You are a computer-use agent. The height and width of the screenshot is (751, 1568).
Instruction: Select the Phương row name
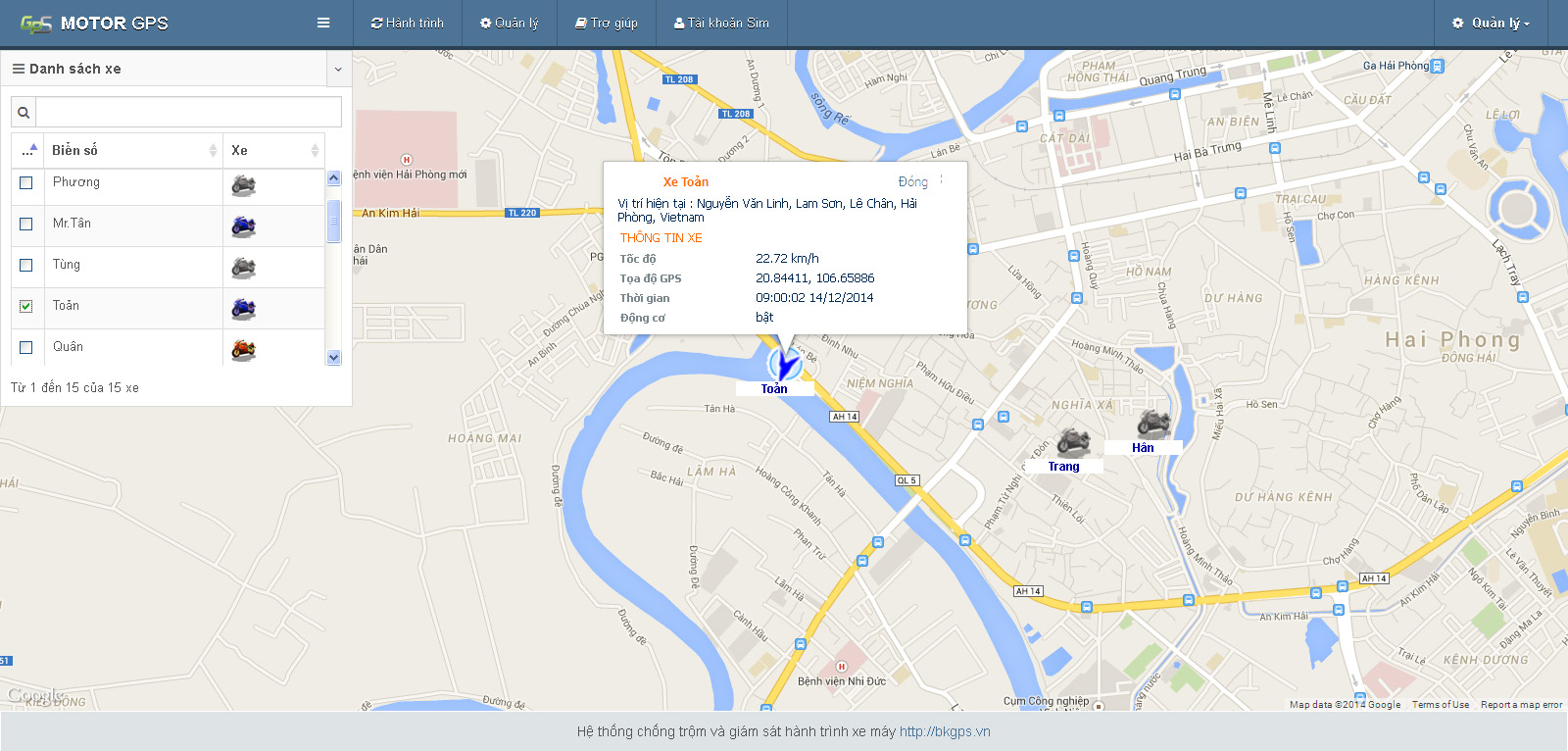tap(76, 182)
